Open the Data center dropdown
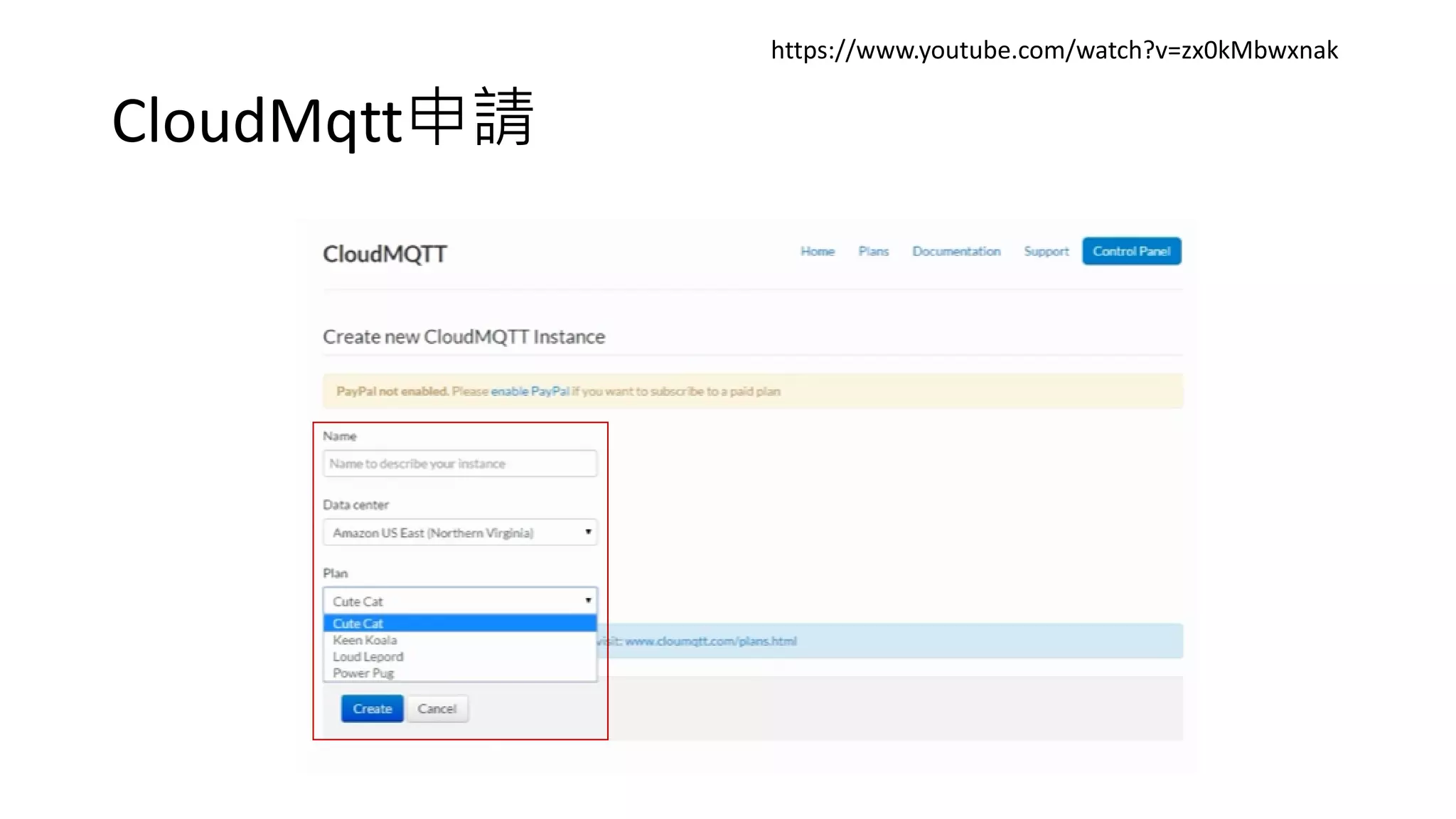The width and height of the screenshot is (1456, 819). (460, 532)
